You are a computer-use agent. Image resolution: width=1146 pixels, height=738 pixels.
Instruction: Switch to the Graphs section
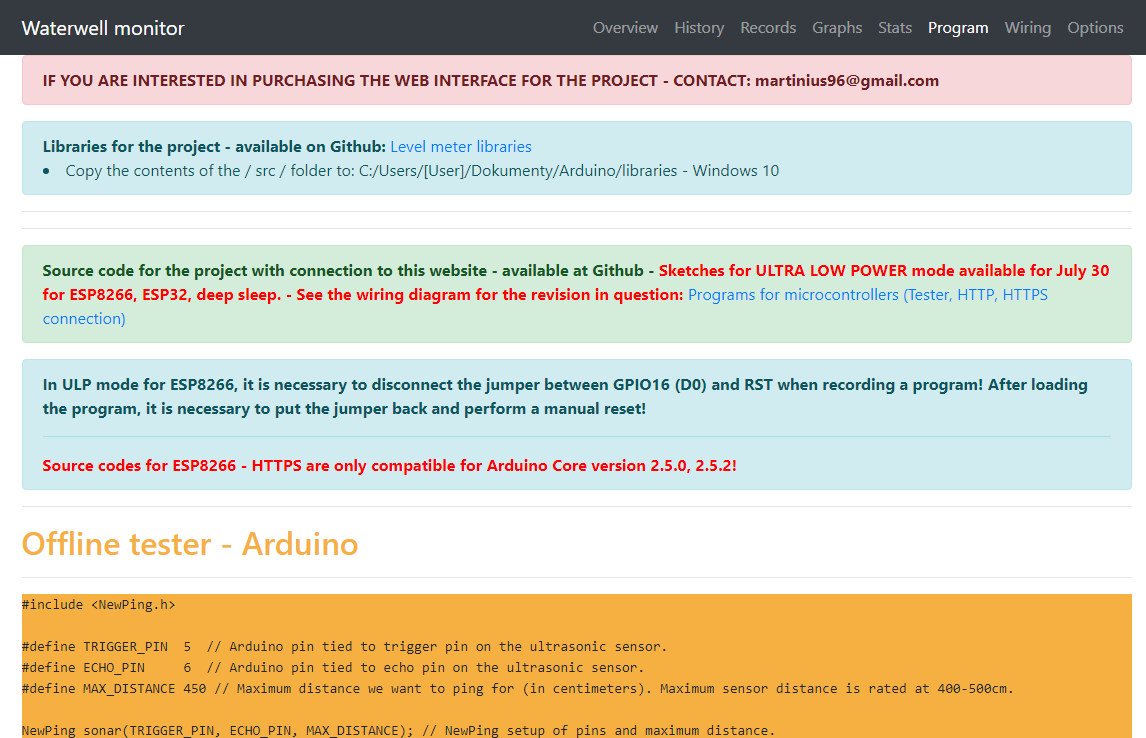tap(837, 28)
